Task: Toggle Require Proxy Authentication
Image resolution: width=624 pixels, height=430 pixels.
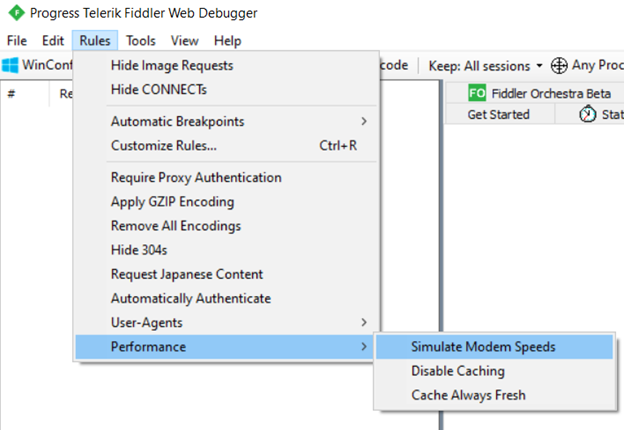Action: (x=225, y=177)
